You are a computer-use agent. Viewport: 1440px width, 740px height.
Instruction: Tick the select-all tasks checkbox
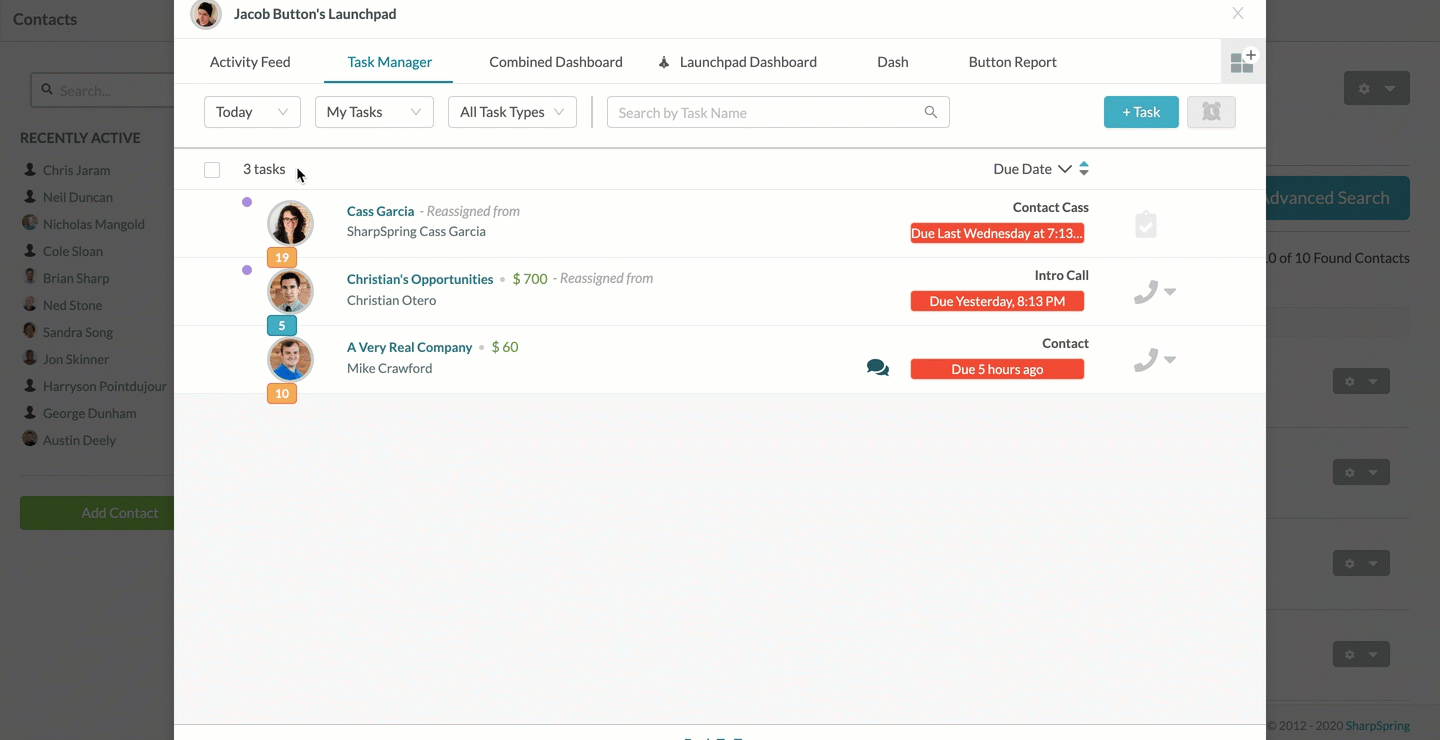point(212,170)
